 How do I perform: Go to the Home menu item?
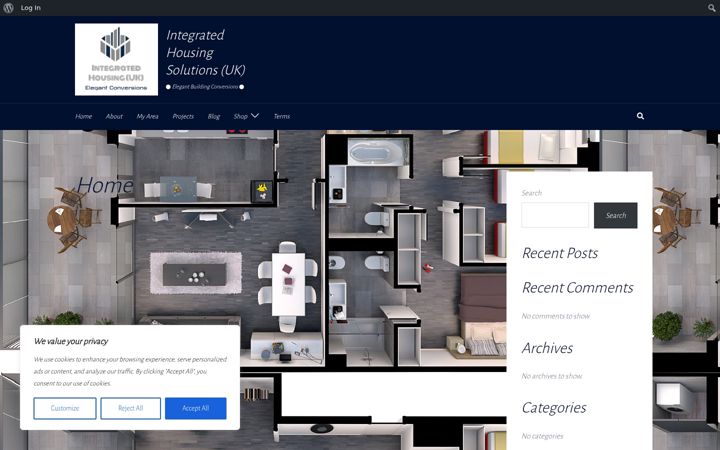point(84,117)
